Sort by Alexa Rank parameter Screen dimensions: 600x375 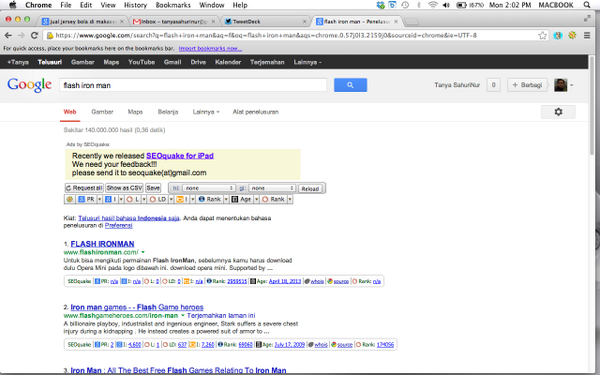pos(210,199)
